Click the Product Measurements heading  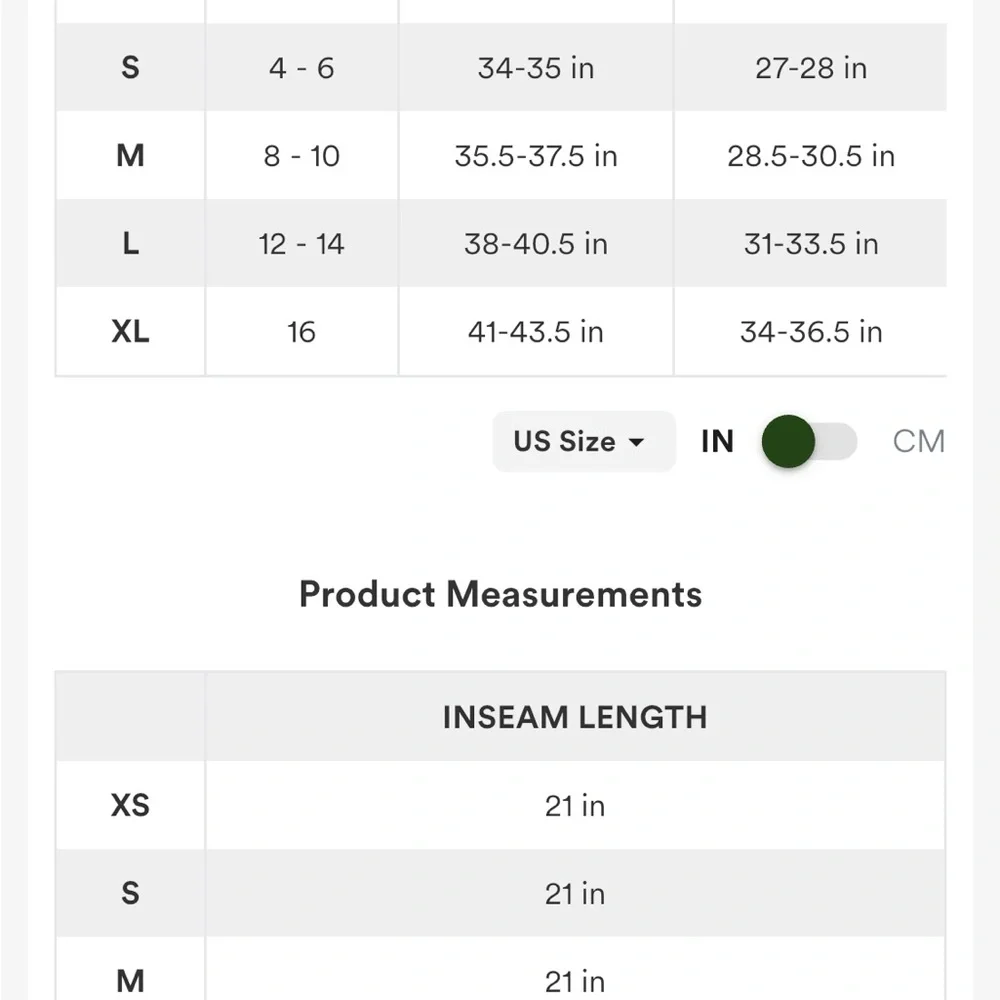pos(500,594)
